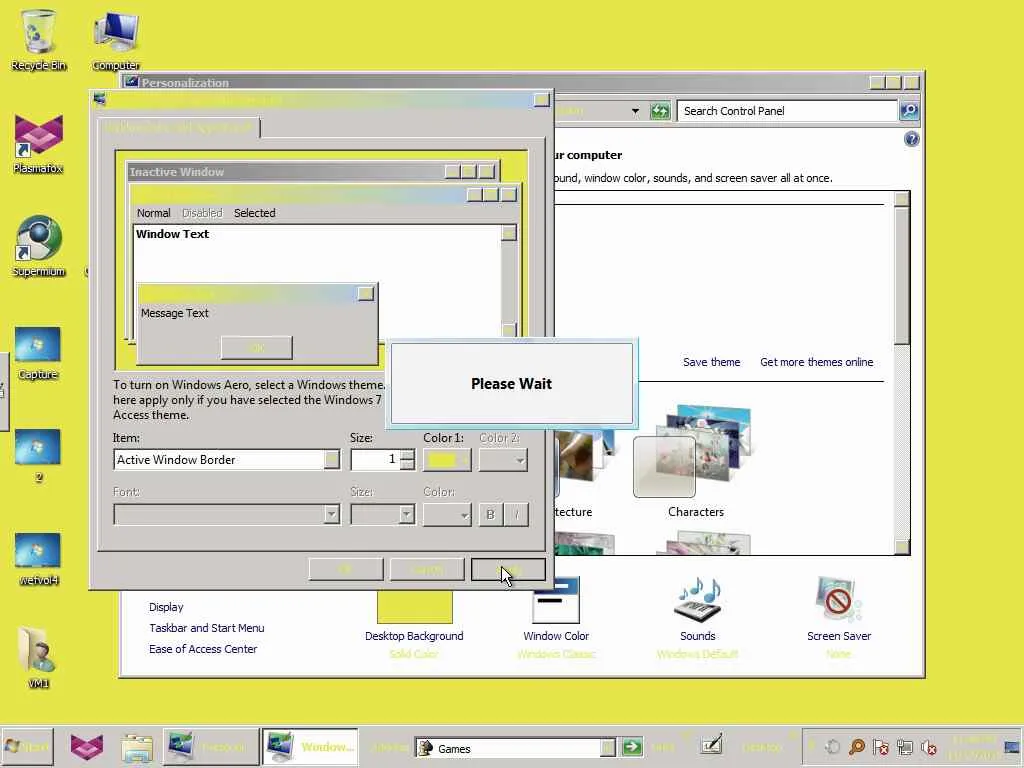This screenshot has width=1024, height=768.
Task: Click the Cancel button in color dialog
Action: pyautogui.click(x=427, y=569)
